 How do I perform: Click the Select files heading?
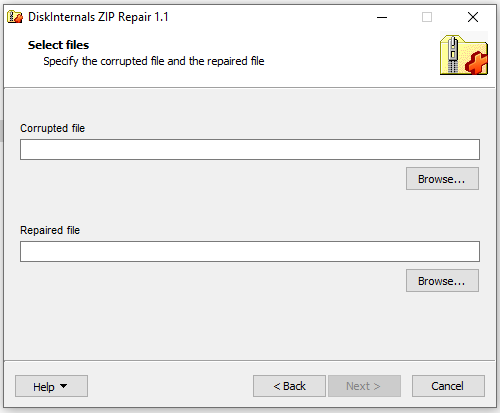click(58, 45)
